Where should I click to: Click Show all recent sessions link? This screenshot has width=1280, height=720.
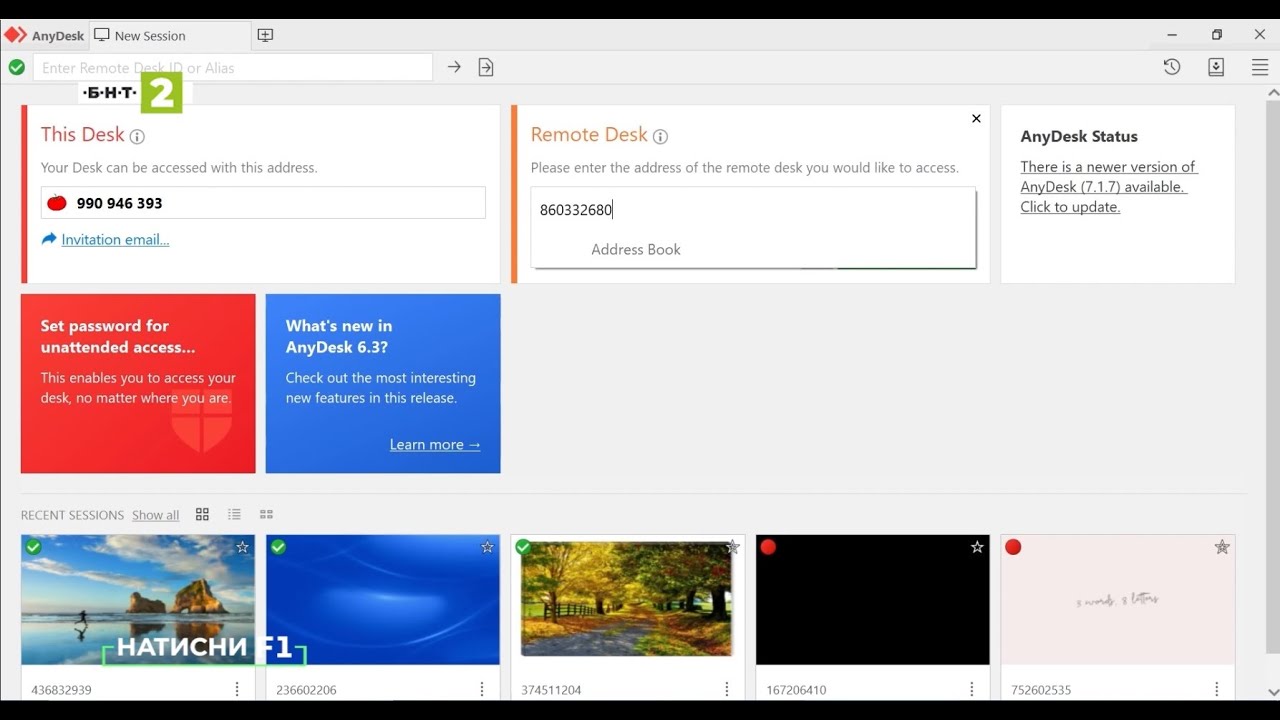155,515
